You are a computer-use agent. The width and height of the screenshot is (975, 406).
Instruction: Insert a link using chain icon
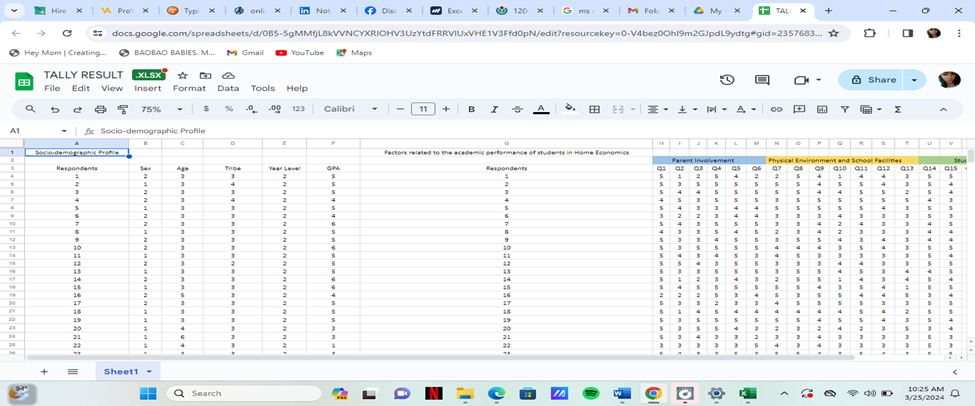pos(776,109)
